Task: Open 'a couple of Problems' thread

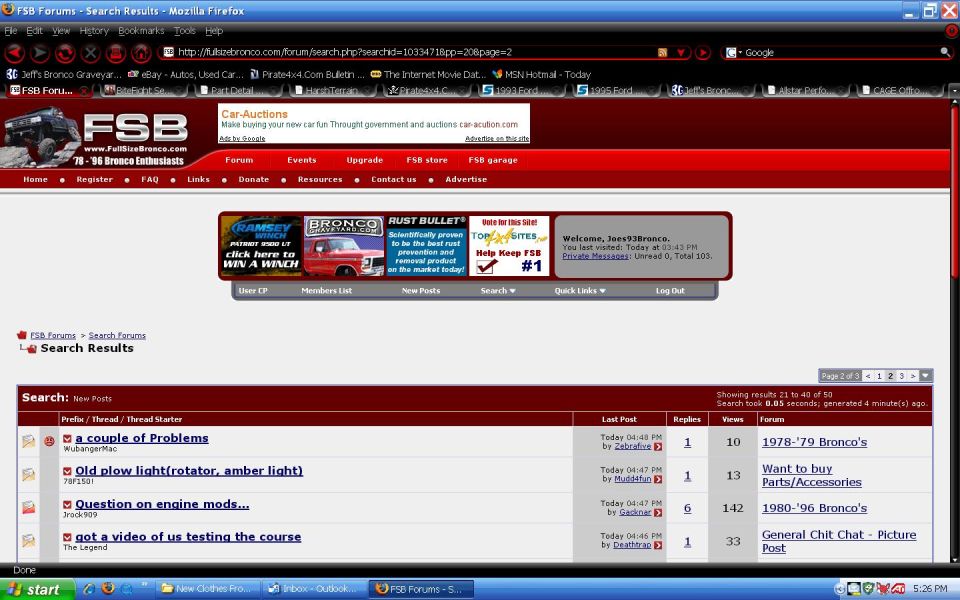Action: point(141,438)
